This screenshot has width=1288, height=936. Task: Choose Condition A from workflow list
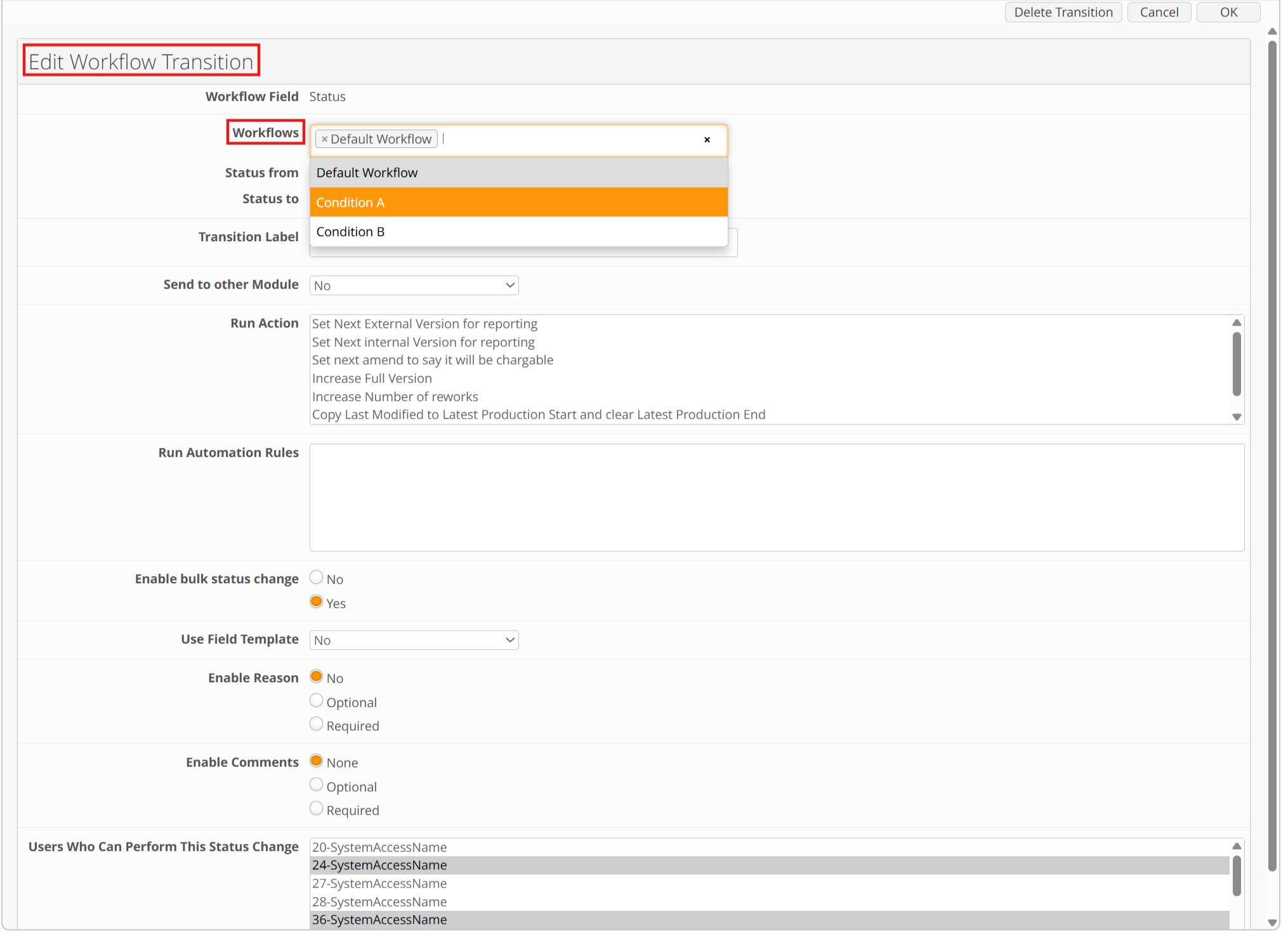518,202
